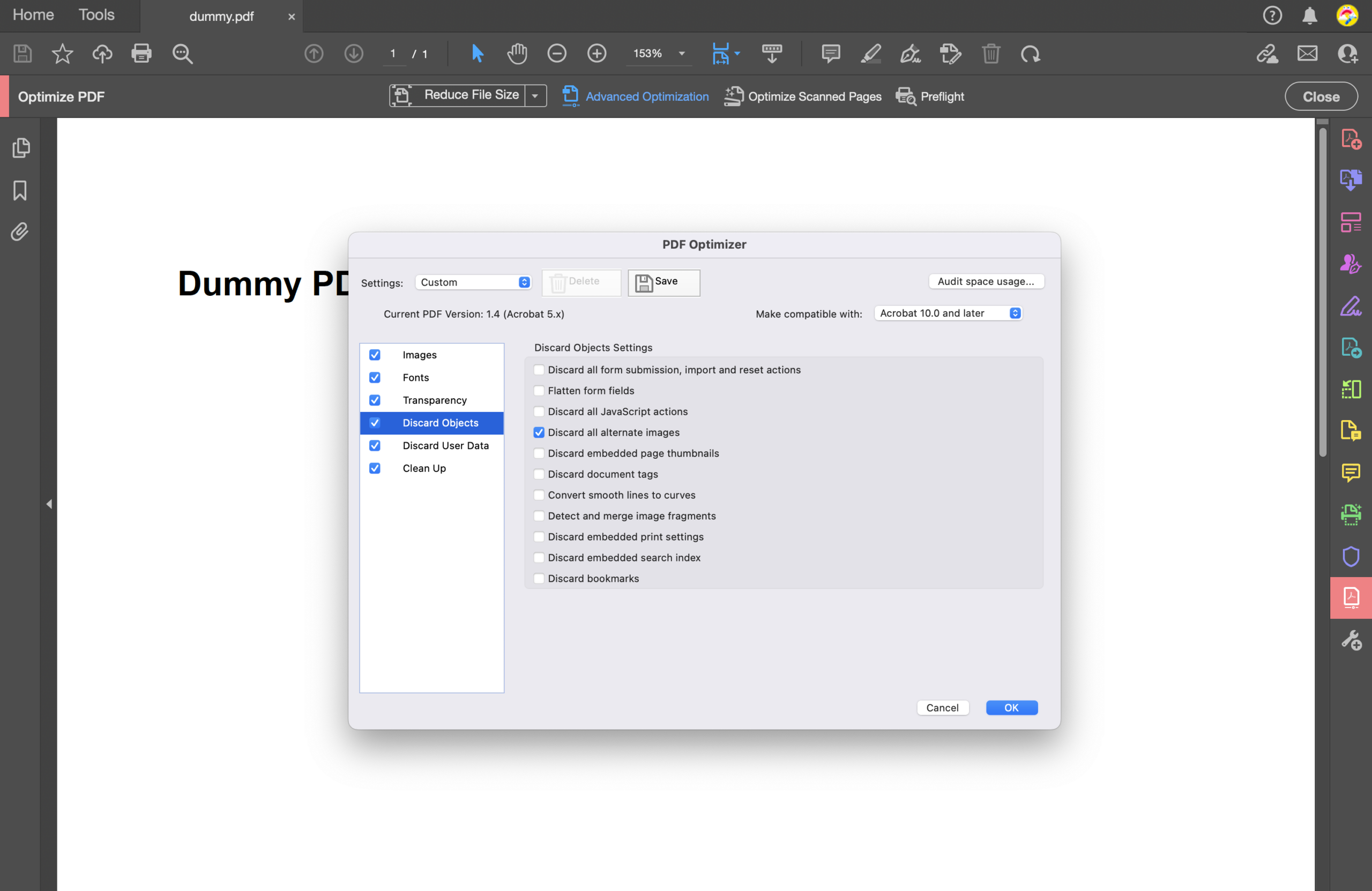
Task: Open the Page thumbnails panel icon
Action: pos(21,148)
